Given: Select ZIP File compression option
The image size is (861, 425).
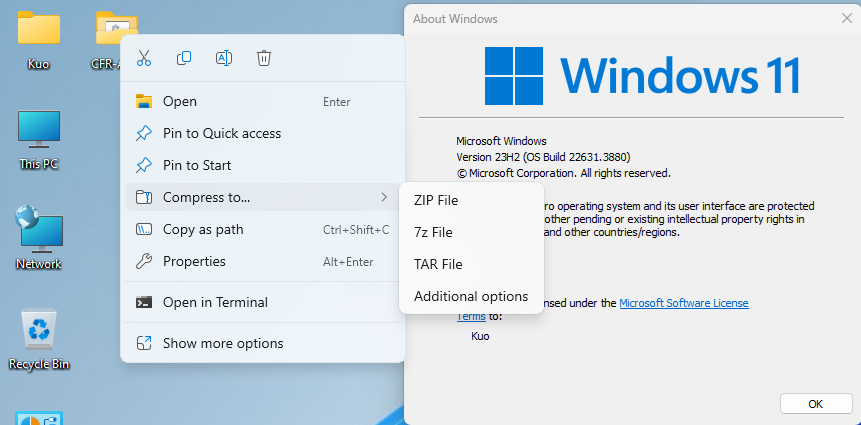Looking at the screenshot, I should (x=471, y=200).
